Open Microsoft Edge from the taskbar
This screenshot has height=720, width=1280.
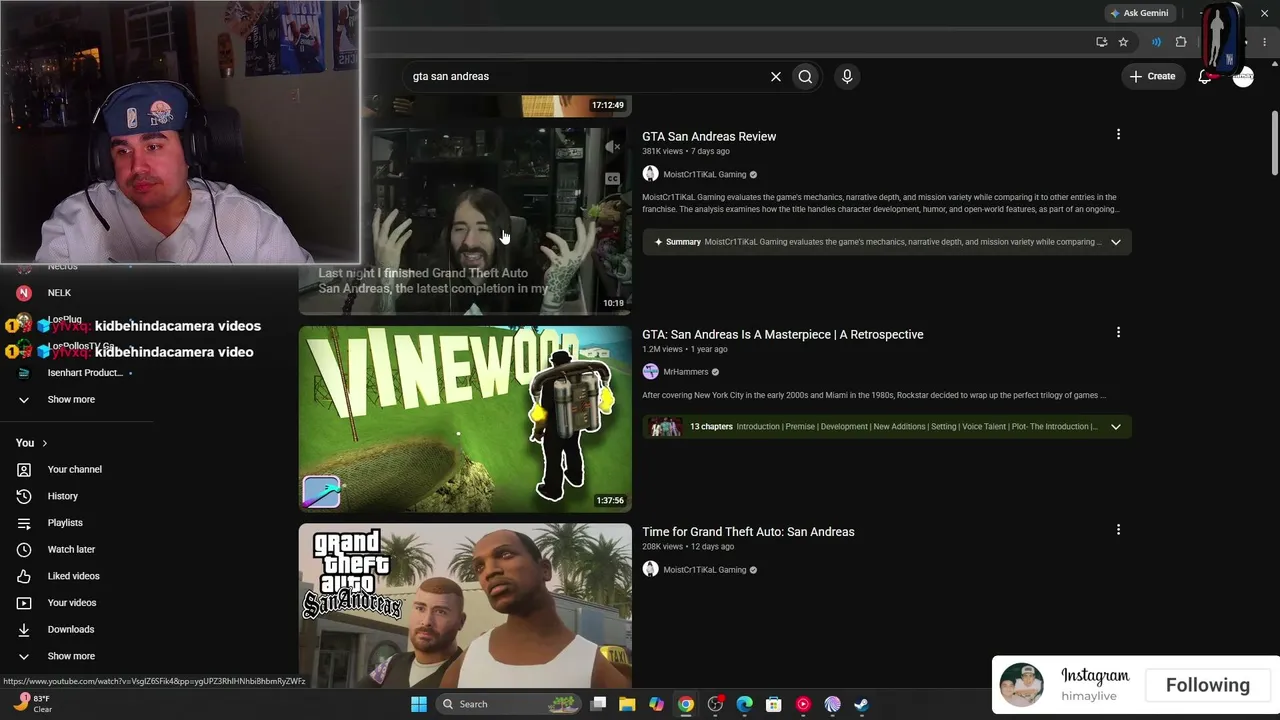[x=744, y=704]
